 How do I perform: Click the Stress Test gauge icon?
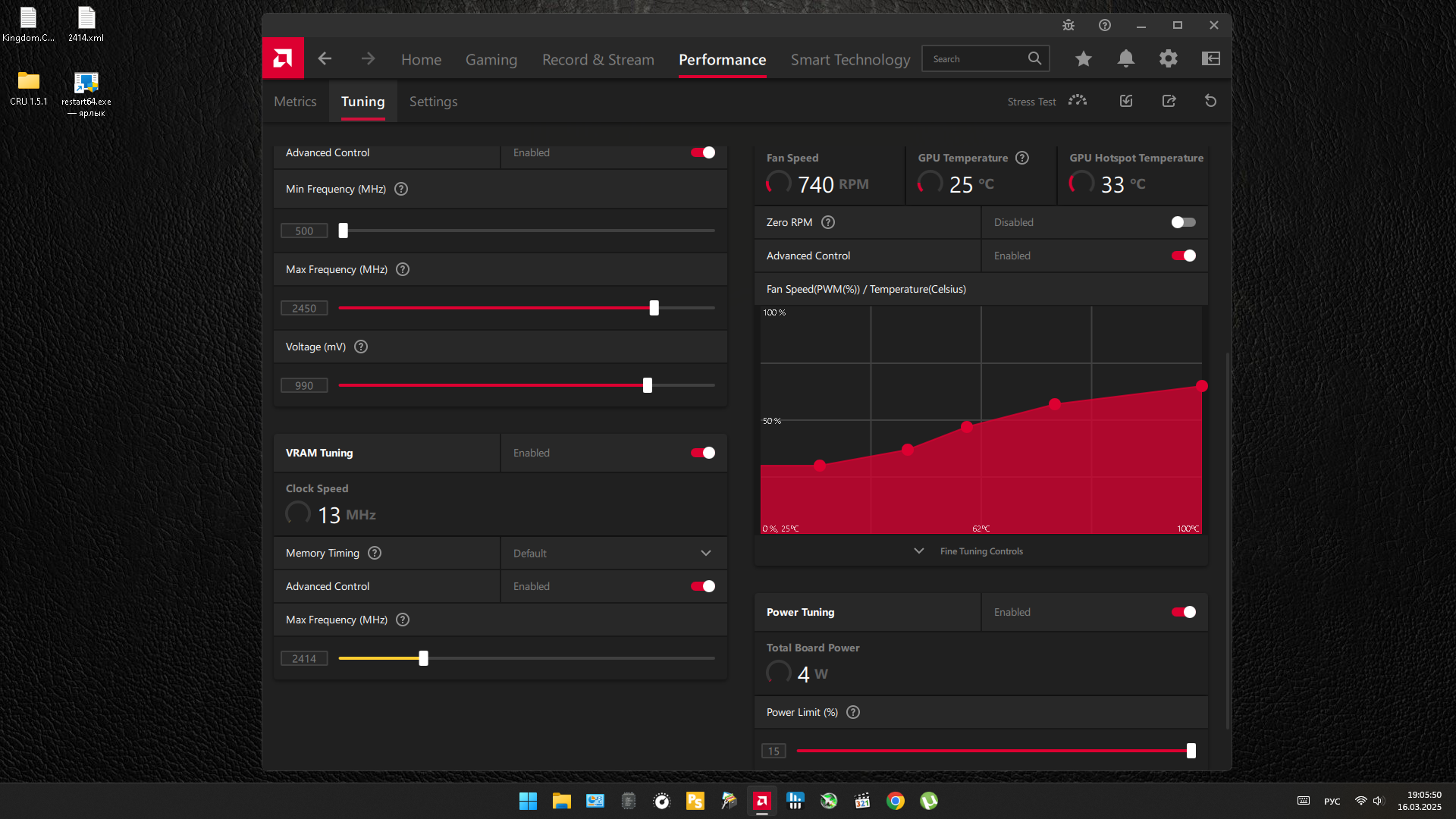click(1078, 101)
